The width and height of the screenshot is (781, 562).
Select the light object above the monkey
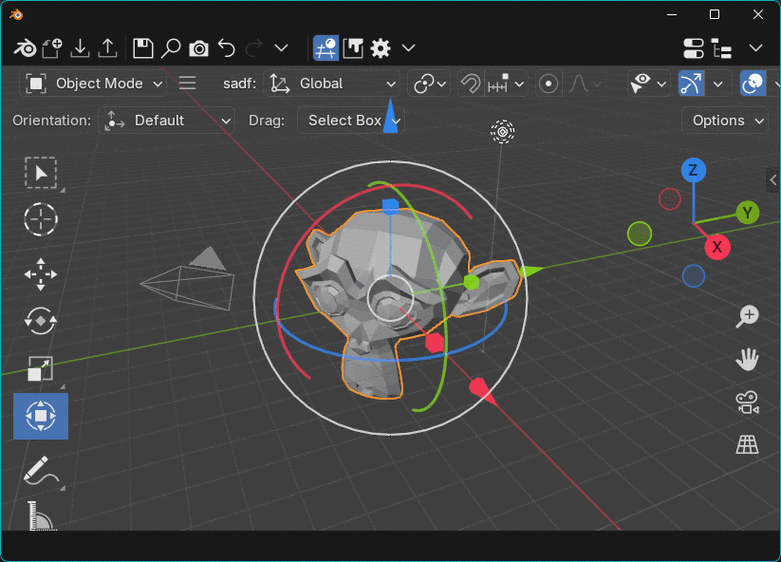(x=503, y=132)
